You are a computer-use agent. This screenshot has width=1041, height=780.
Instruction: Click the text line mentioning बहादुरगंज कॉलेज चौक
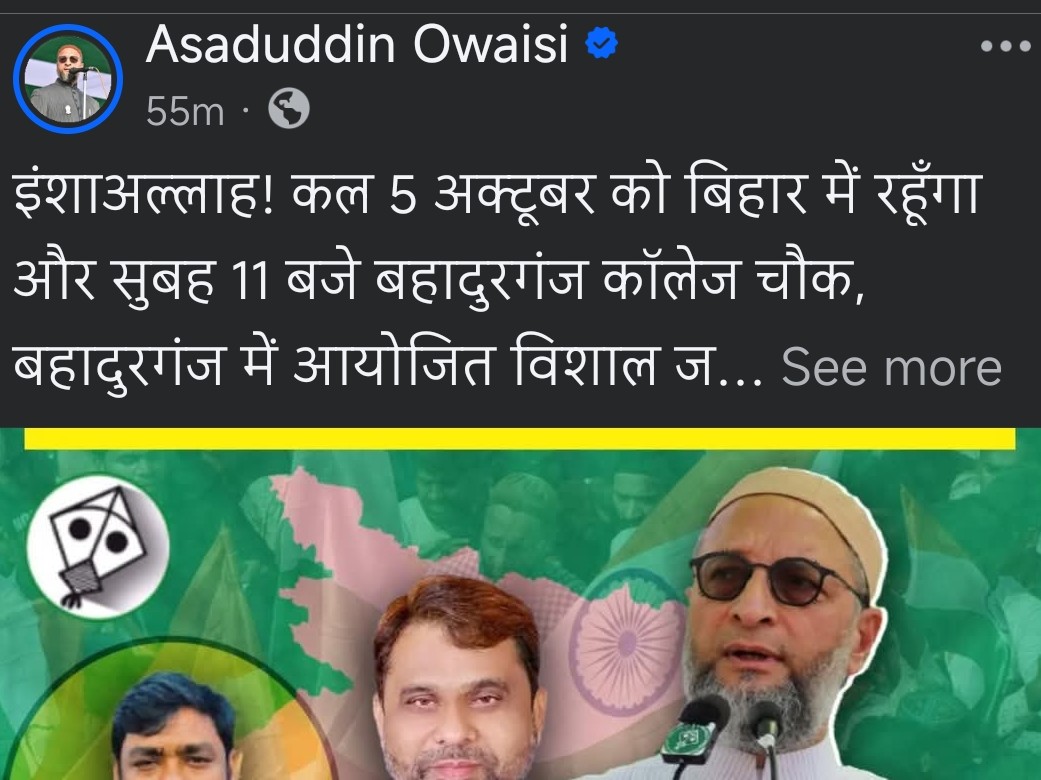pyautogui.click(x=439, y=281)
